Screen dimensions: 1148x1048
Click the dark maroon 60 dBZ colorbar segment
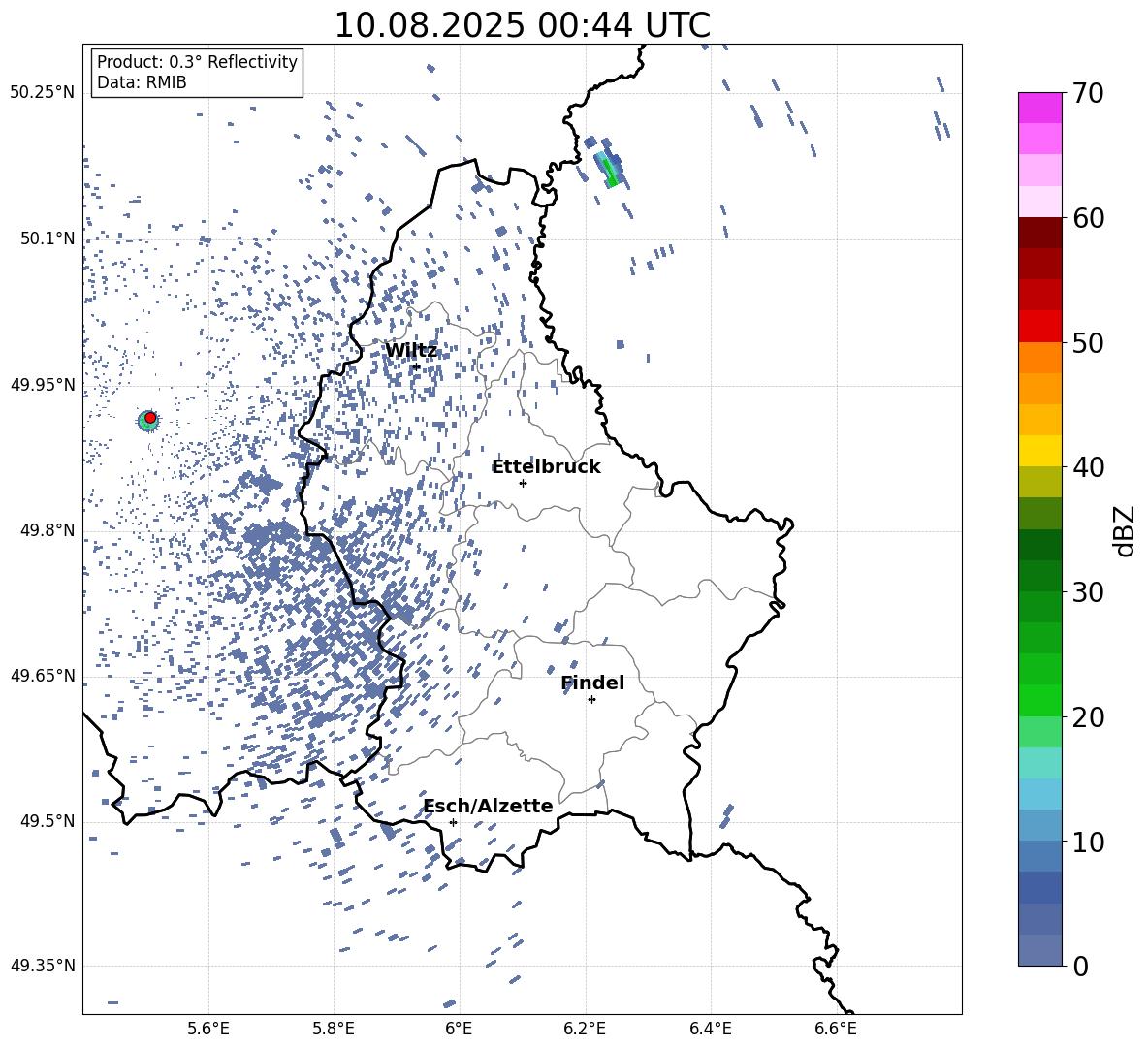(1039, 233)
